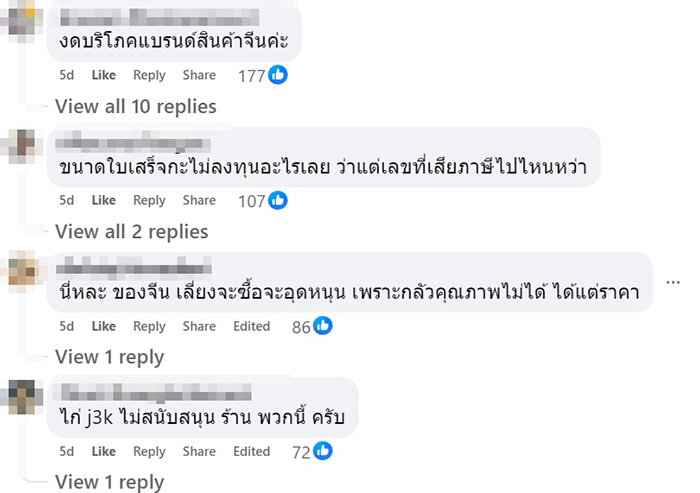The height and width of the screenshot is (493, 700).
Task: Open profile picture of the j3k commenter
Action: (22, 397)
